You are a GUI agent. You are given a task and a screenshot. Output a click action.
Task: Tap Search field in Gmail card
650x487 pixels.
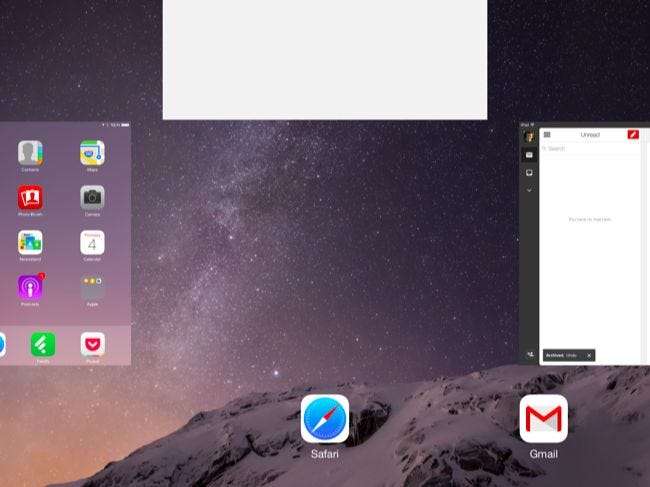pos(591,148)
